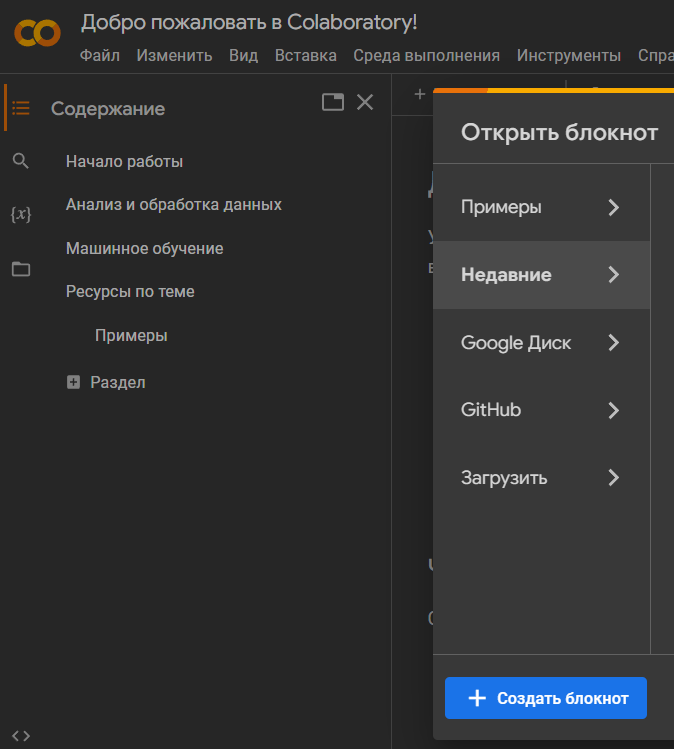This screenshot has width=674, height=749.
Task: Open the variables {x} panel icon
Action: (x=21, y=214)
